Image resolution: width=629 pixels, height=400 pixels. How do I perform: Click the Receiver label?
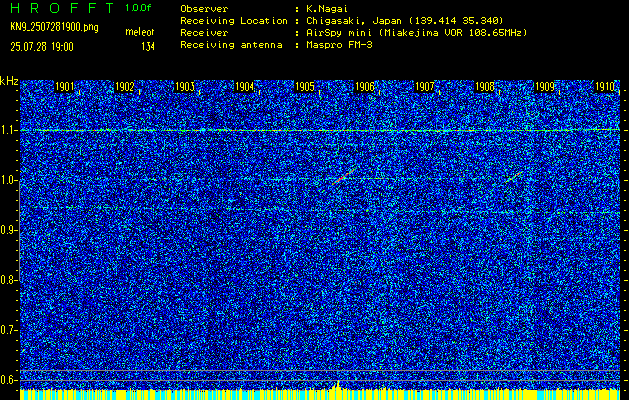click(x=204, y=33)
